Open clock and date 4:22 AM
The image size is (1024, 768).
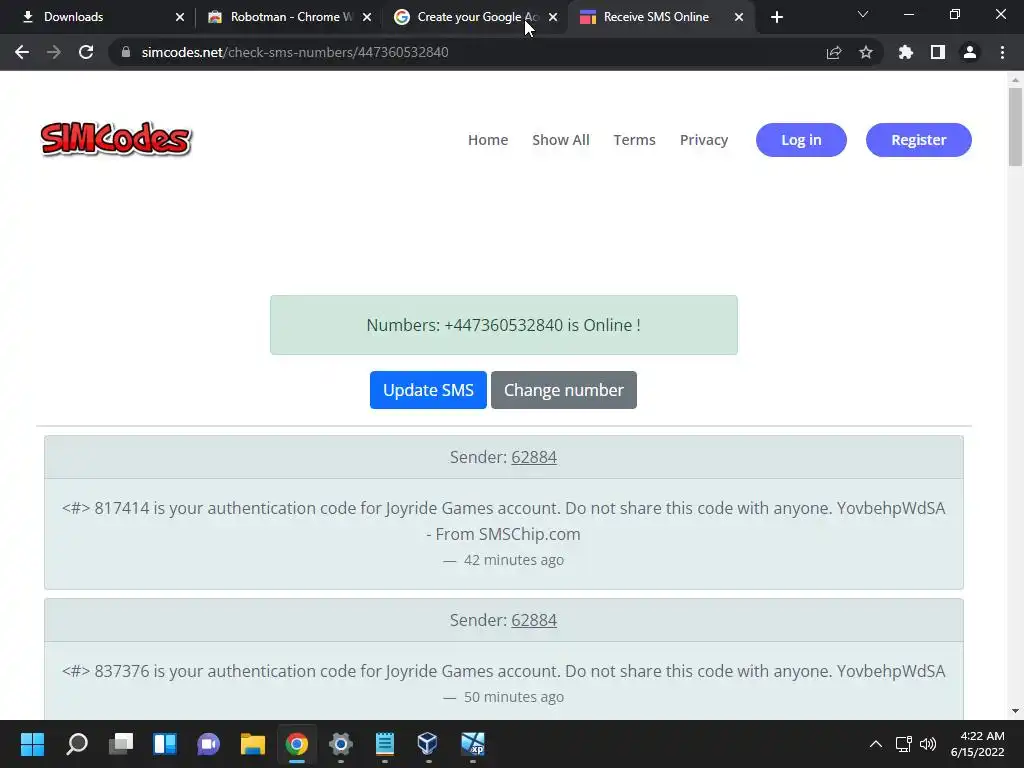(978, 744)
